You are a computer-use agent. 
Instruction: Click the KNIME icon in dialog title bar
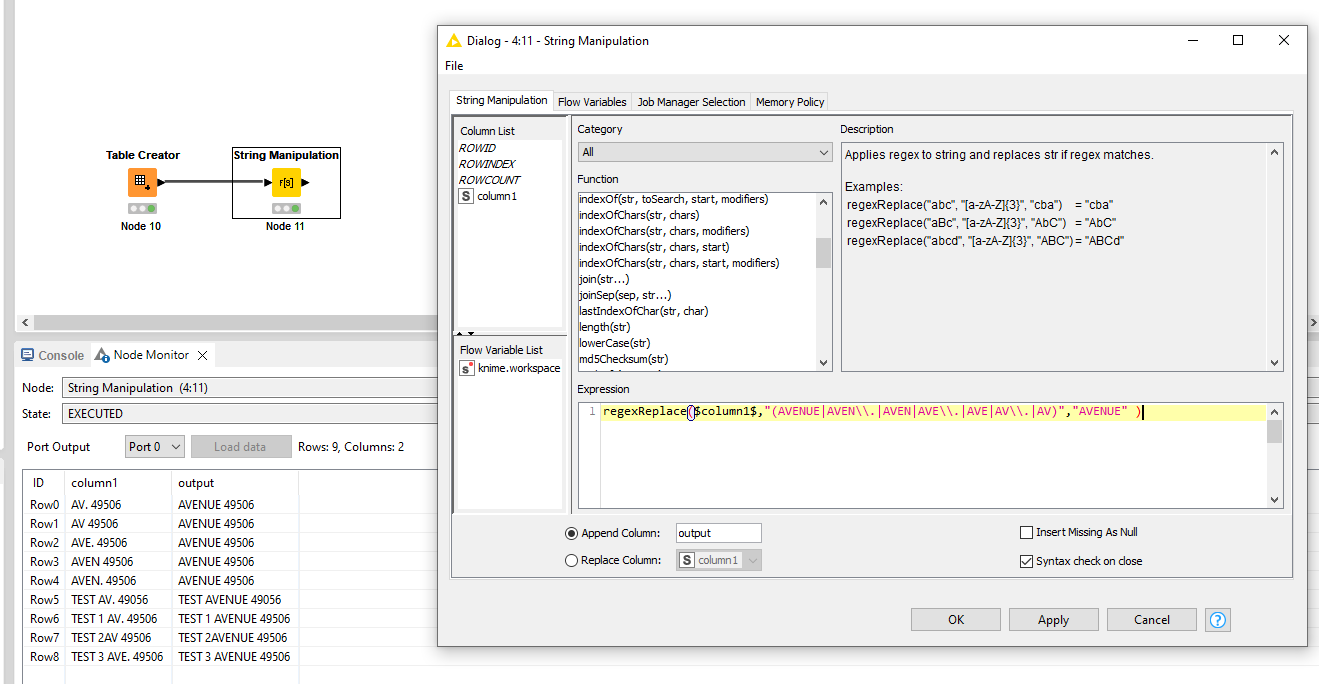tap(454, 41)
